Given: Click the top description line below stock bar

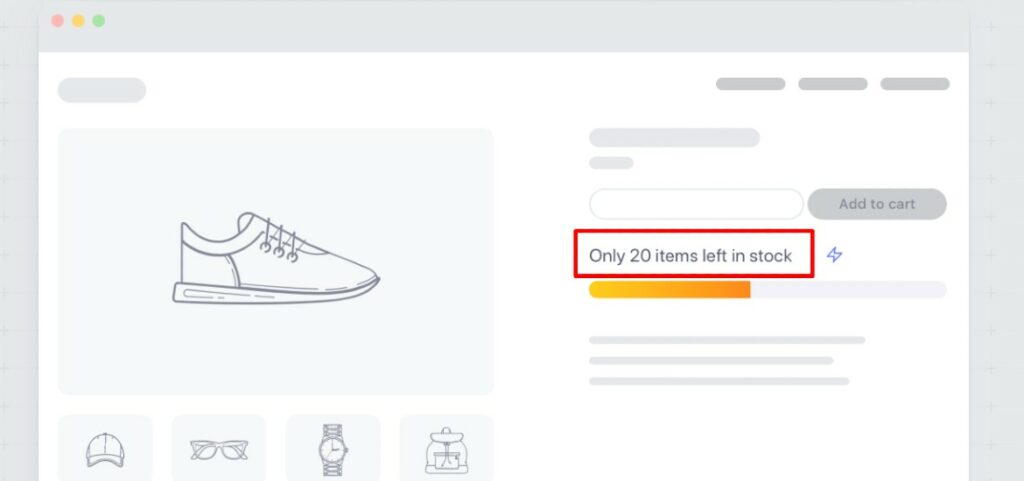Looking at the screenshot, I should point(726,340).
